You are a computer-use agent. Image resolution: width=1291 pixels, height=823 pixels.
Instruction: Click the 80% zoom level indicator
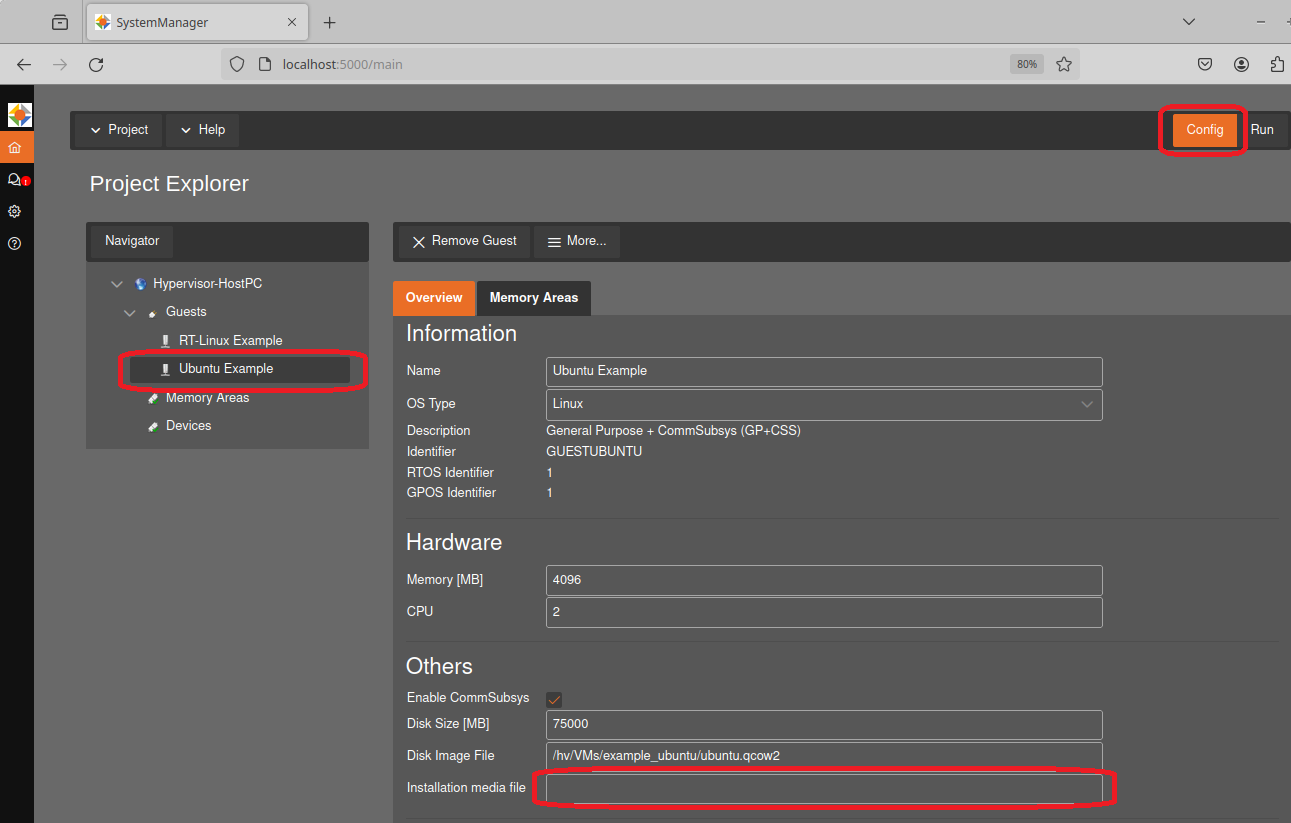coord(1026,64)
